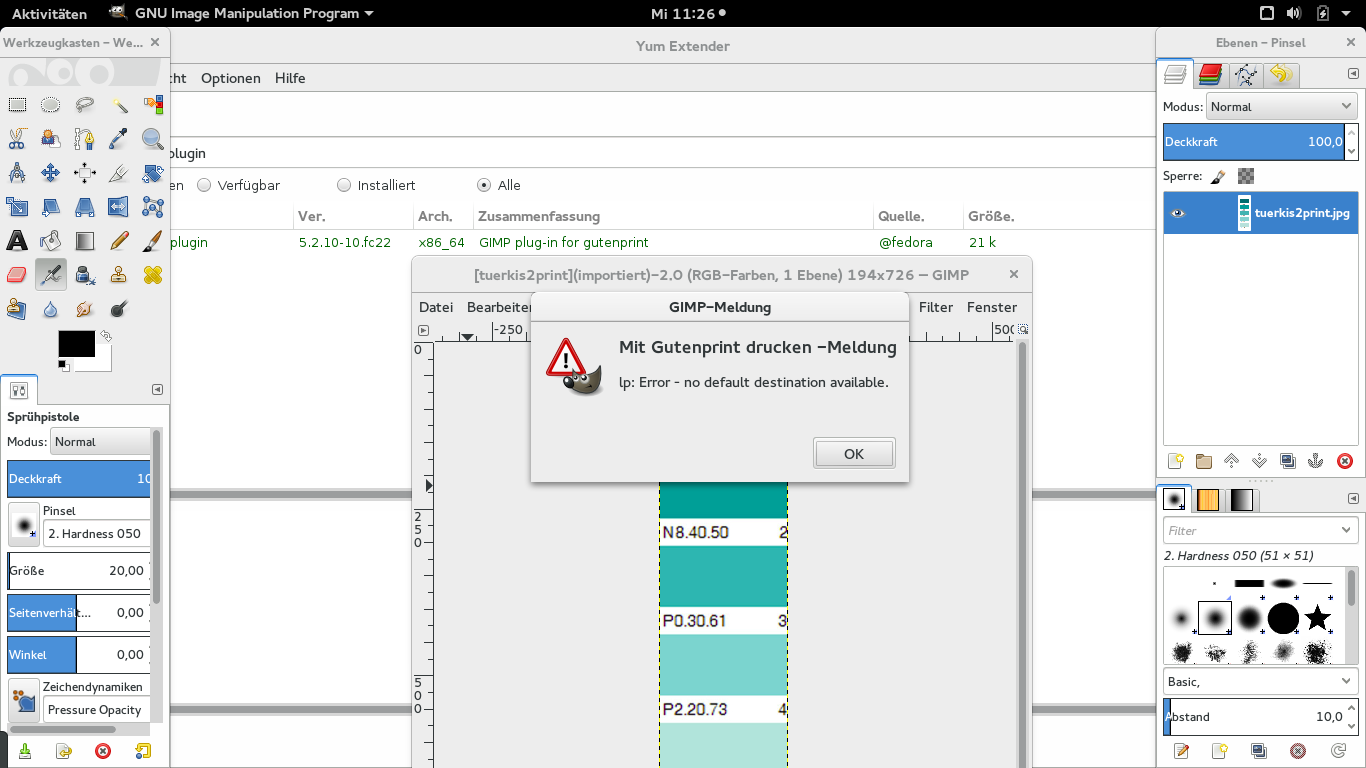Screen dimensions: 1366x768
Task: Select the Crop knife tool
Action: point(119,173)
